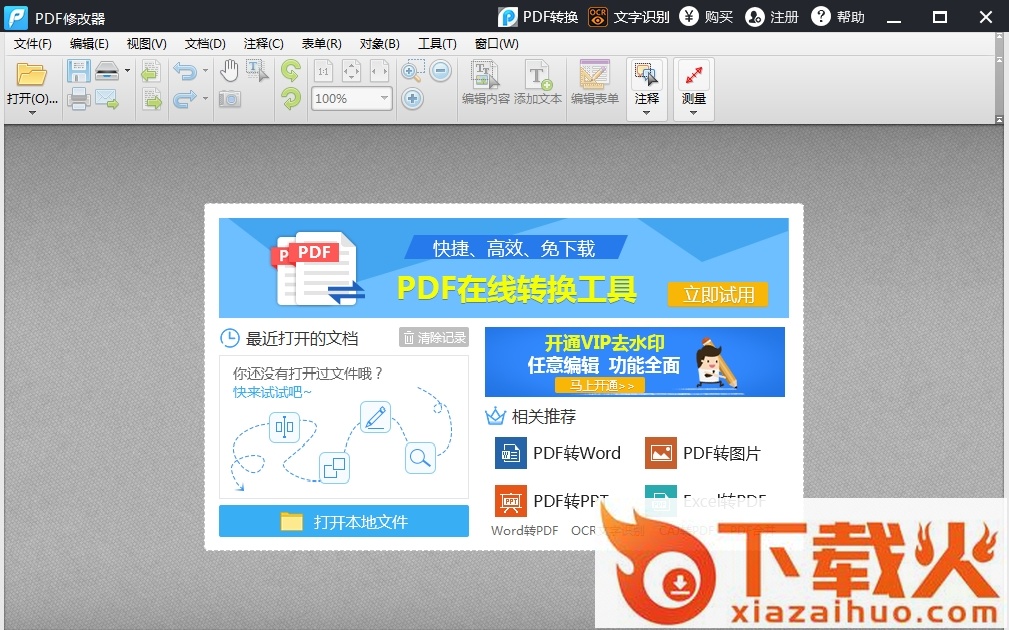This screenshot has width=1009, height=630.
Task: Click the save floppy disk icon
Action: 79,71
